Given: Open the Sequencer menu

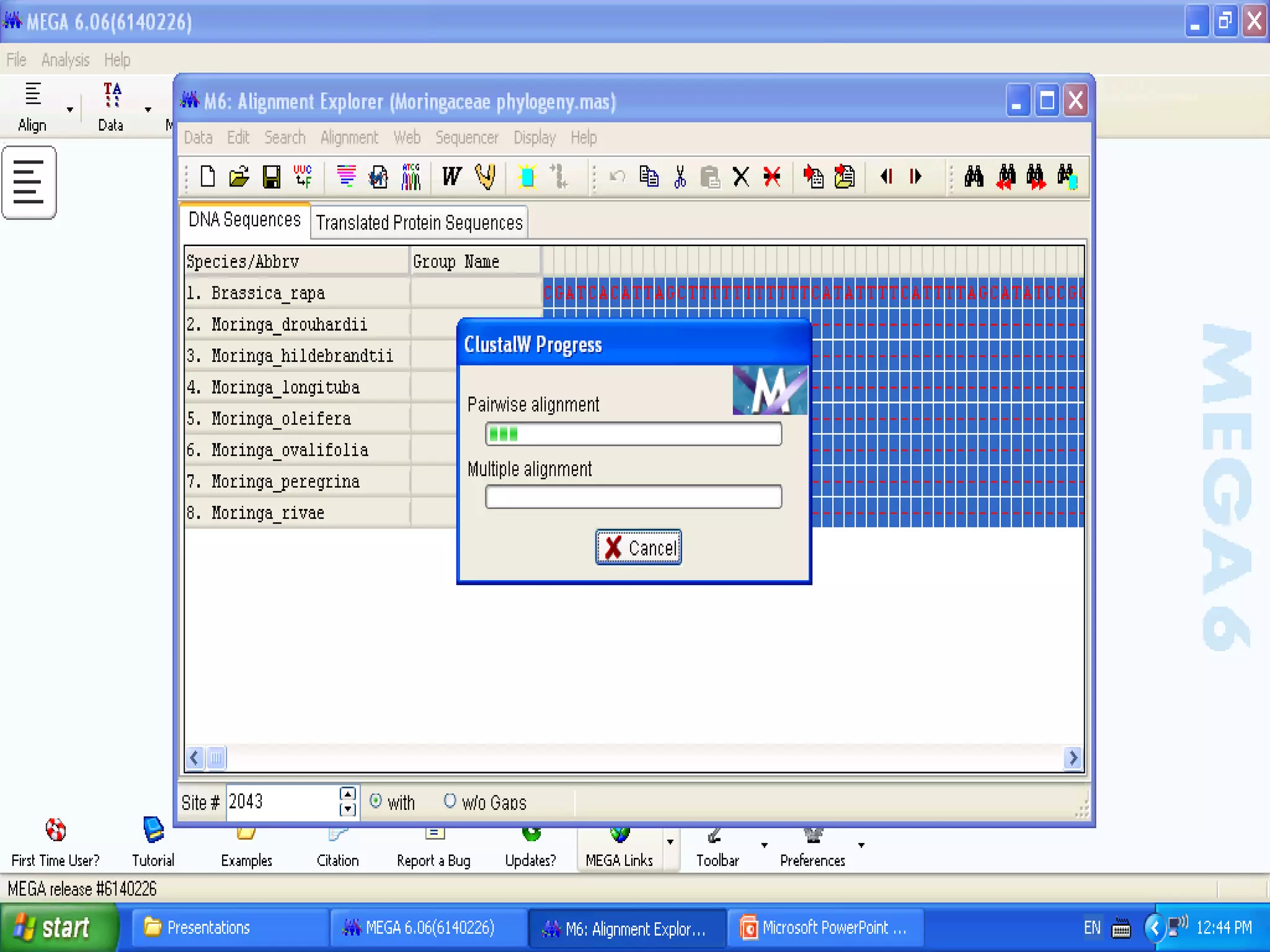Looking at the screenshot, I should [466, 138].
